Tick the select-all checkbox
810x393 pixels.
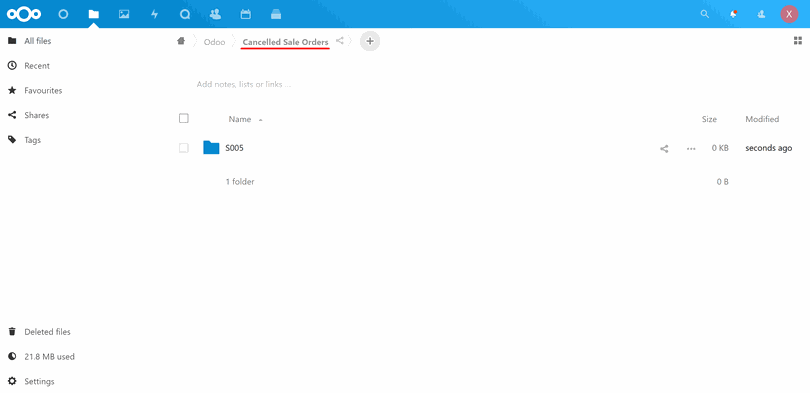click(x=184, y=118)
